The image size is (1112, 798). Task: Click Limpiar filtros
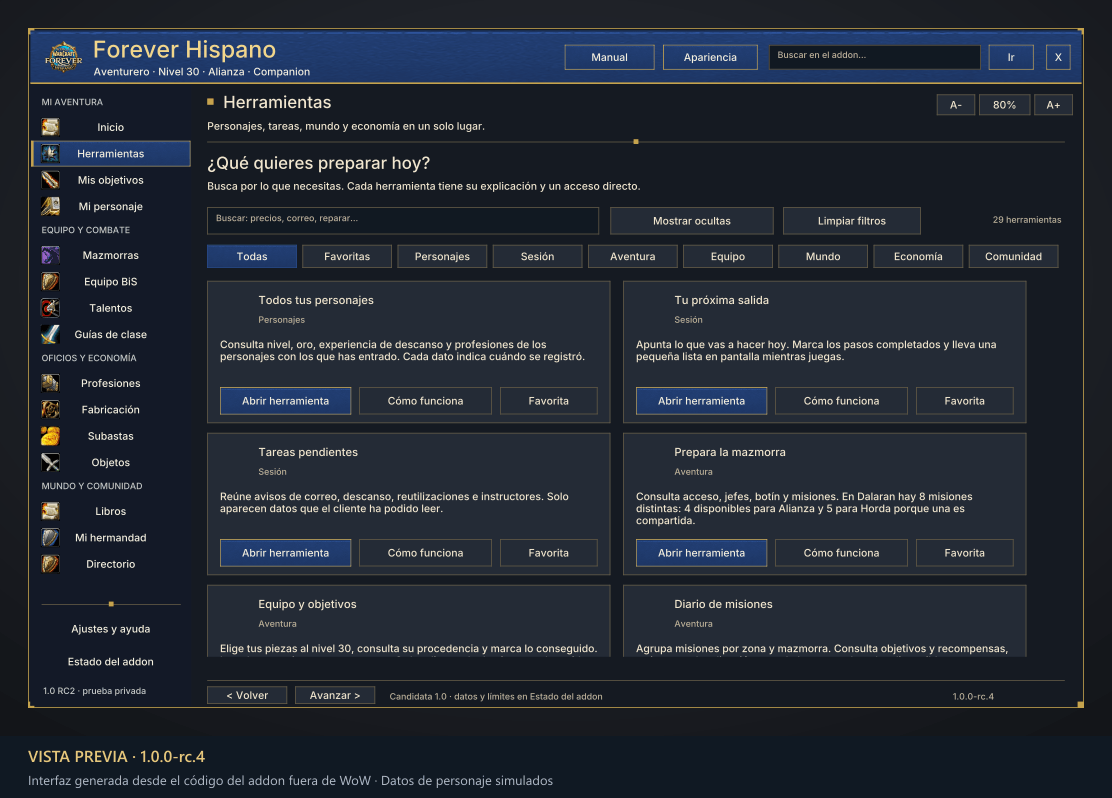point(852,221)
